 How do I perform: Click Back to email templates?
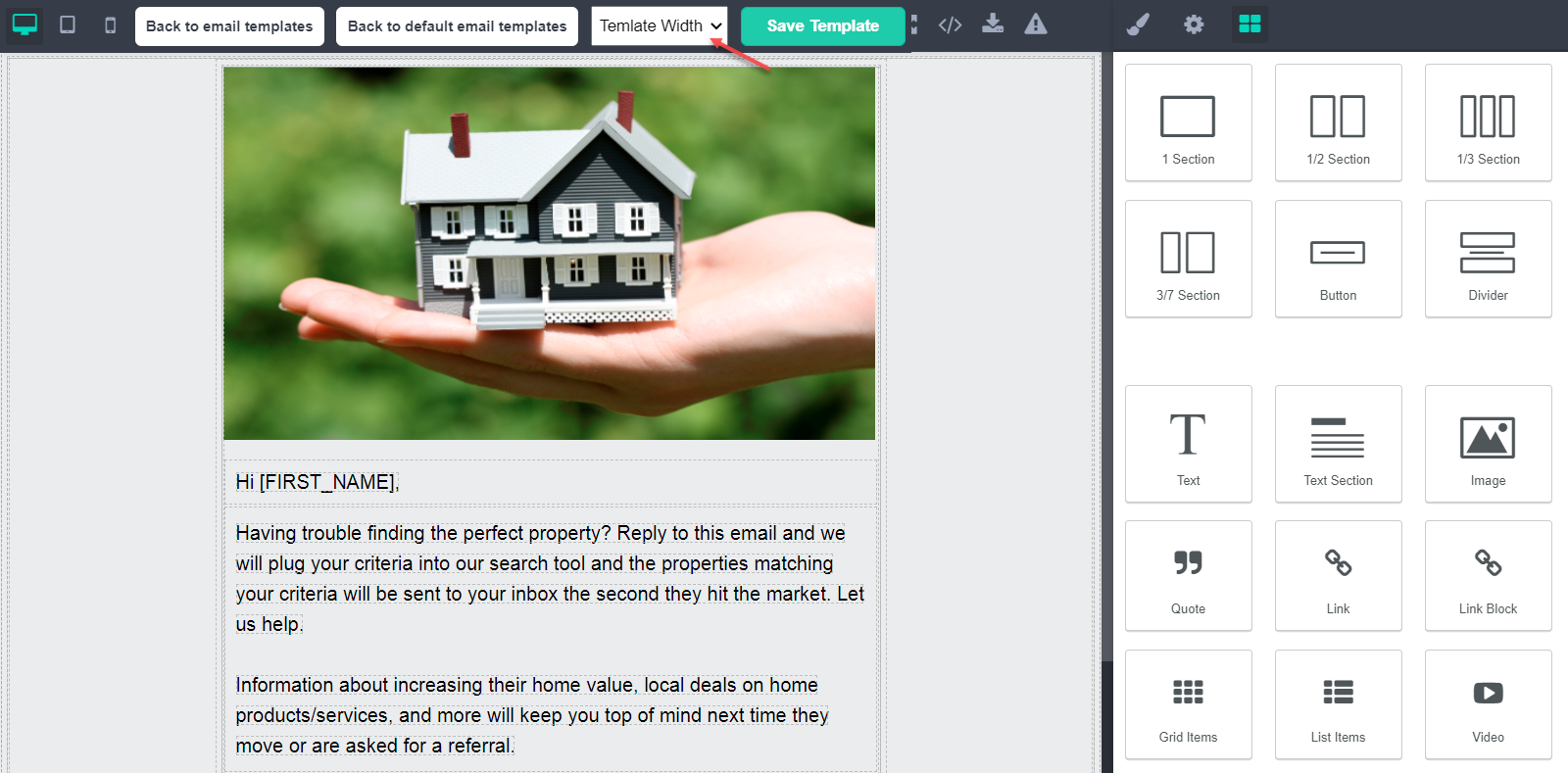[x=229, y=26]
